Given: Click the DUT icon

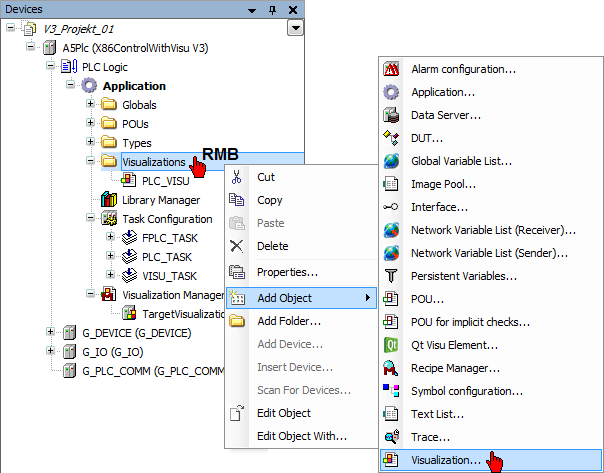Looking at the screenshot, I should pos(391,138).
